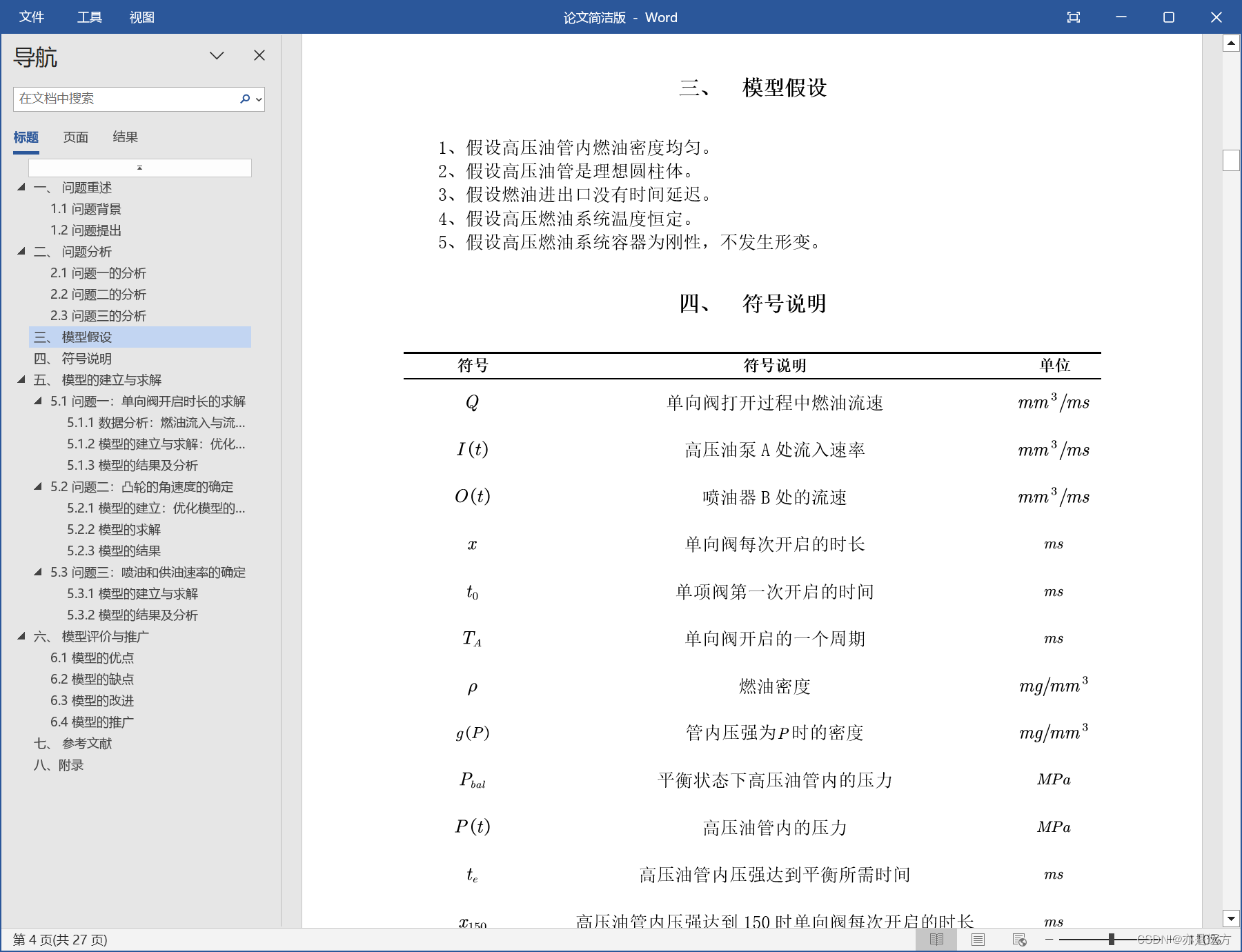Go to heading 2.2 问题二的分析
The height and width of the screenshot is (952, 1242).
(98, 295)
